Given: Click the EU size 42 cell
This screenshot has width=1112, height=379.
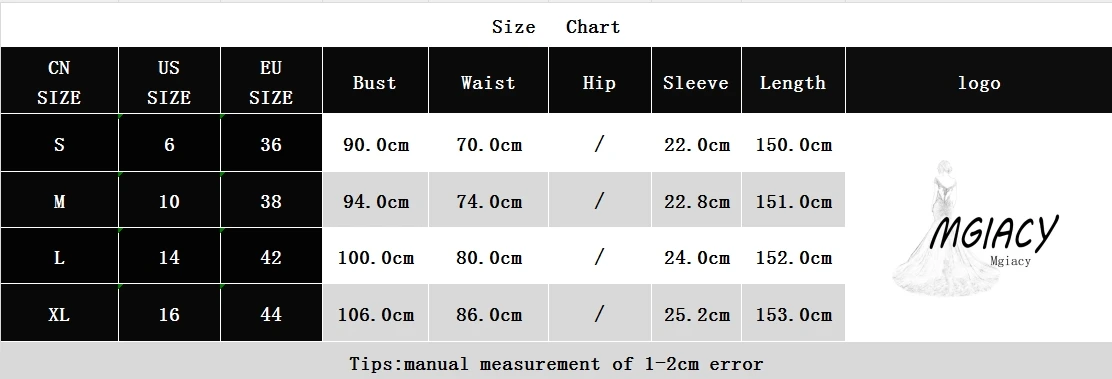Looking at the screenshot, I should [271, 256].
